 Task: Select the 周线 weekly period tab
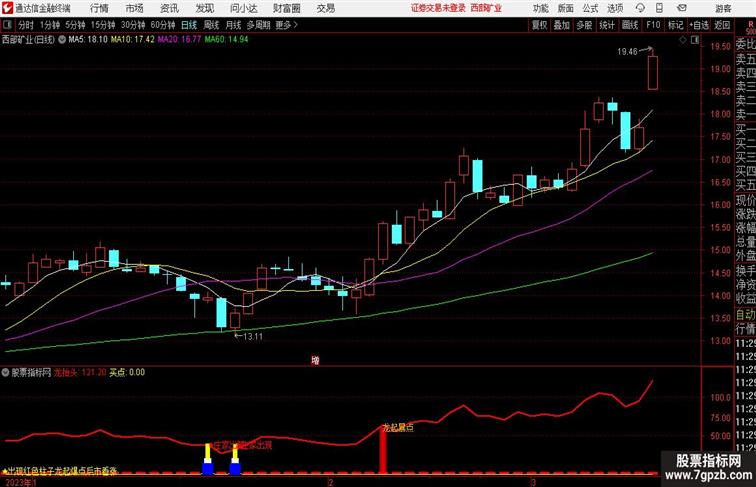(x=211, y=25)
